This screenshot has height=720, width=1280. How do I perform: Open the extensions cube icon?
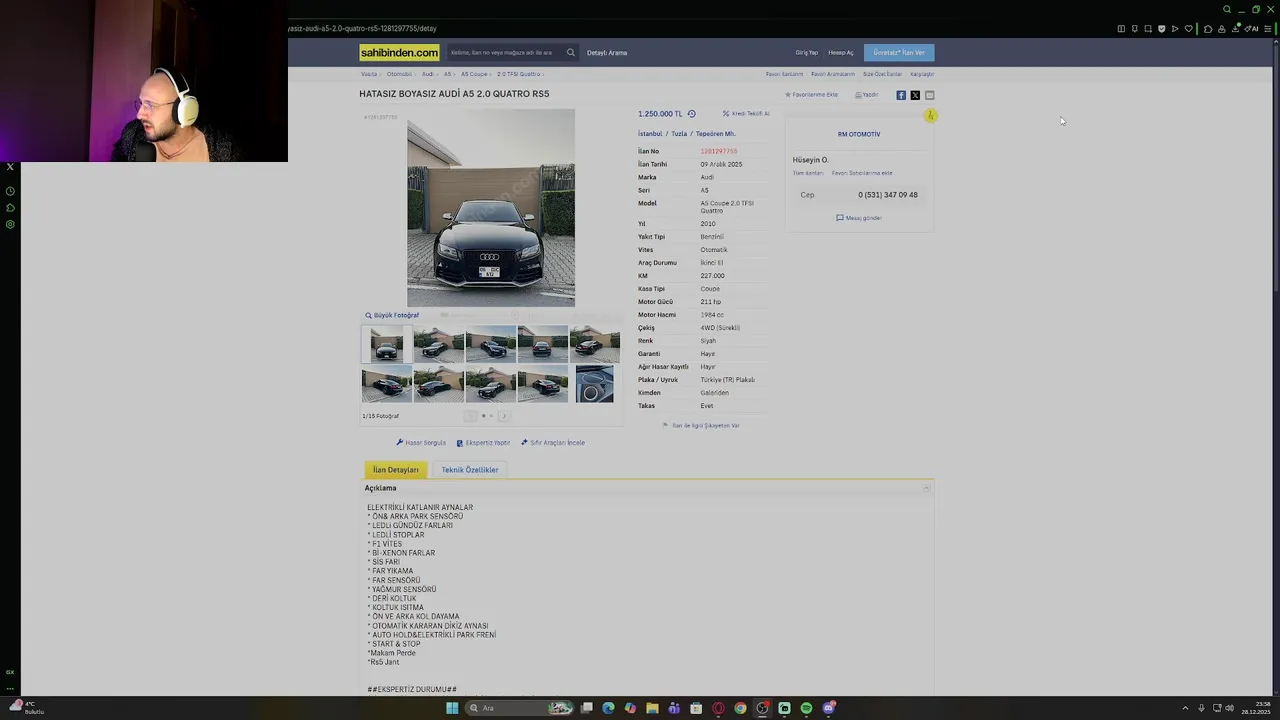click(x=1208, y=29)
